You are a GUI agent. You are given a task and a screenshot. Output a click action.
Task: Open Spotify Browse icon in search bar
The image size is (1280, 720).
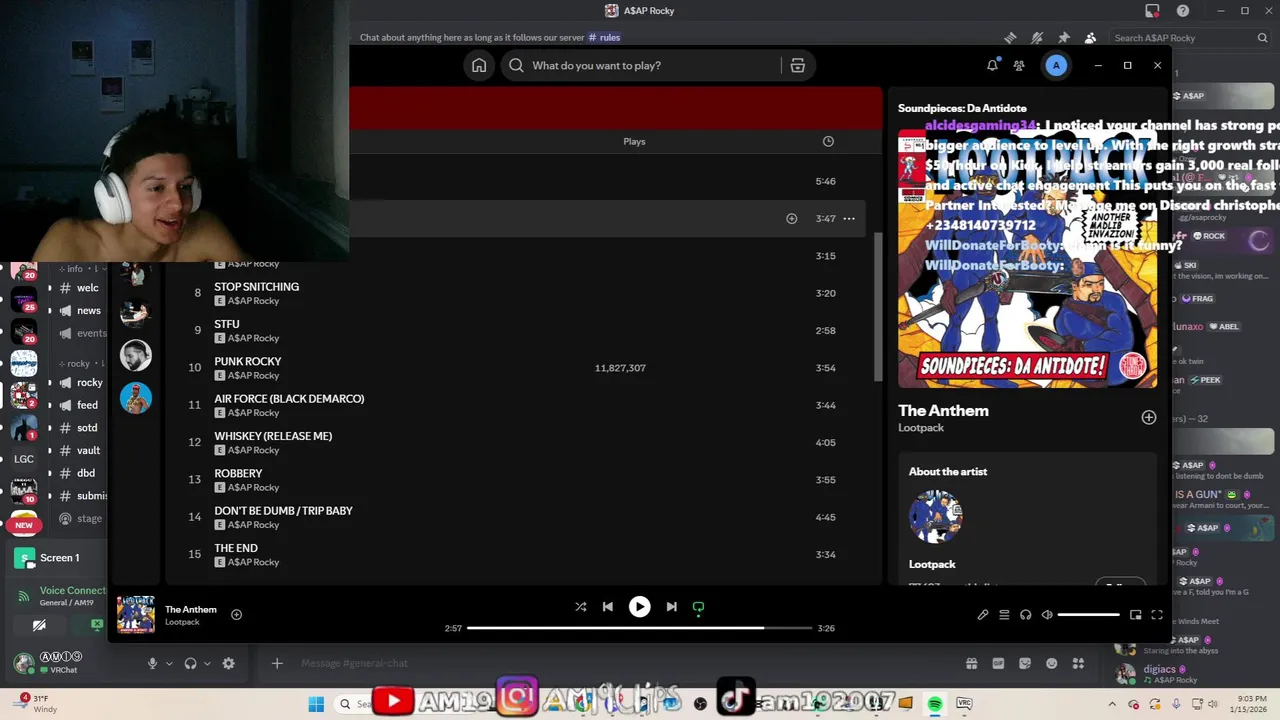click(797, 65)
